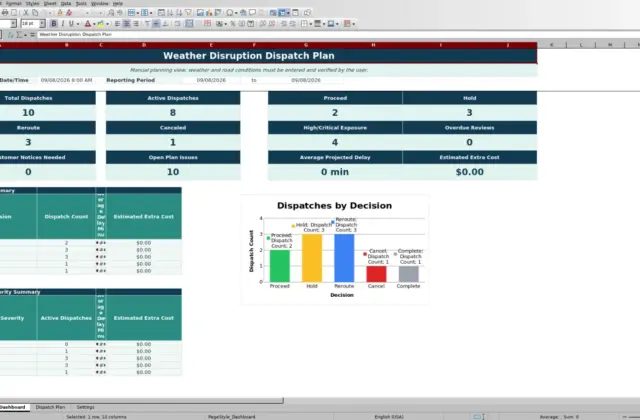Click the Format as Percent icon
The width and height of the screenshot is (640, 420).
click(x=233, y=24)
